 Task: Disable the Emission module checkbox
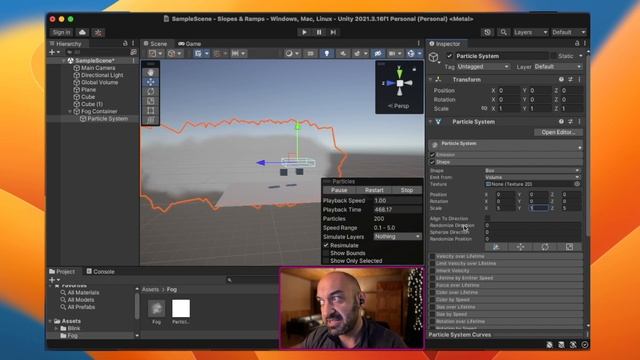click(433, 155)
